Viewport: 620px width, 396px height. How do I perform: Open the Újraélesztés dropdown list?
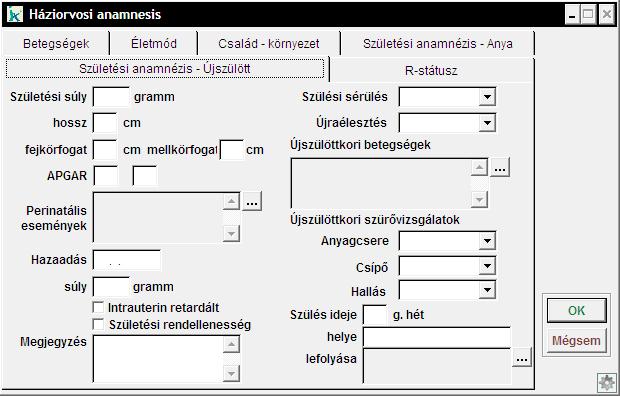coord(487,123)
